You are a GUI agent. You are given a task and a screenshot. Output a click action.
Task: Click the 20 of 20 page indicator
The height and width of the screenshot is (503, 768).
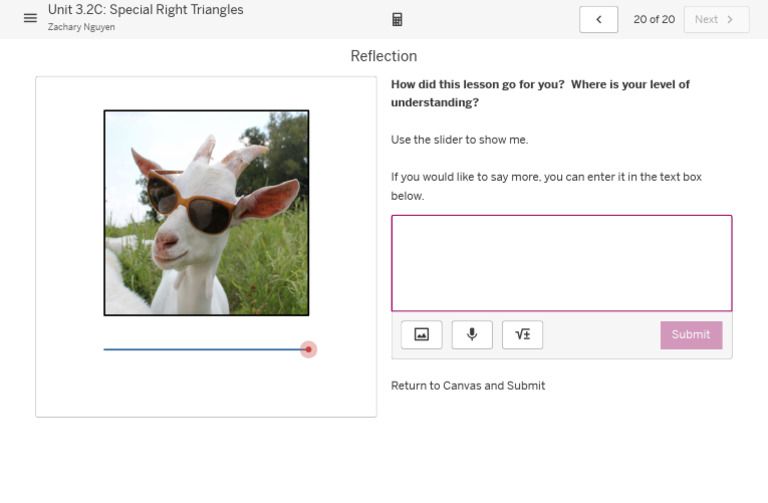click(654, 19)
